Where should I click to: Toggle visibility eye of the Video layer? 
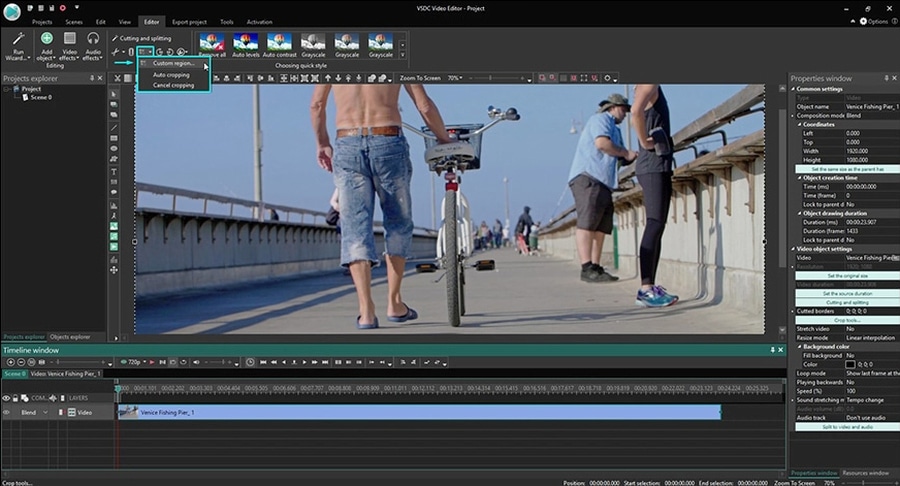tap(7, 412)
